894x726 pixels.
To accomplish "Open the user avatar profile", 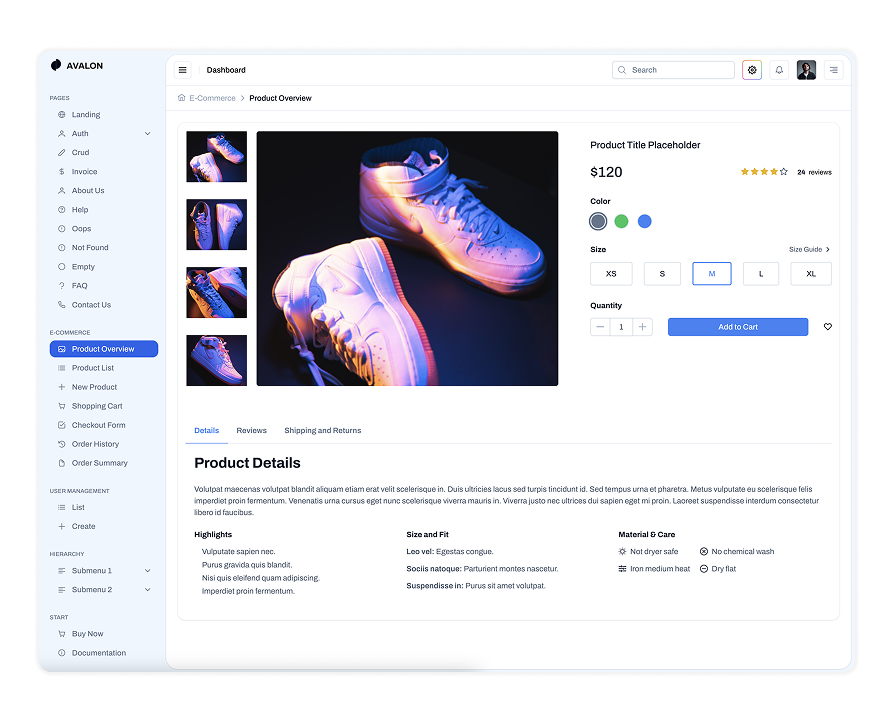I will pos(806,70).
